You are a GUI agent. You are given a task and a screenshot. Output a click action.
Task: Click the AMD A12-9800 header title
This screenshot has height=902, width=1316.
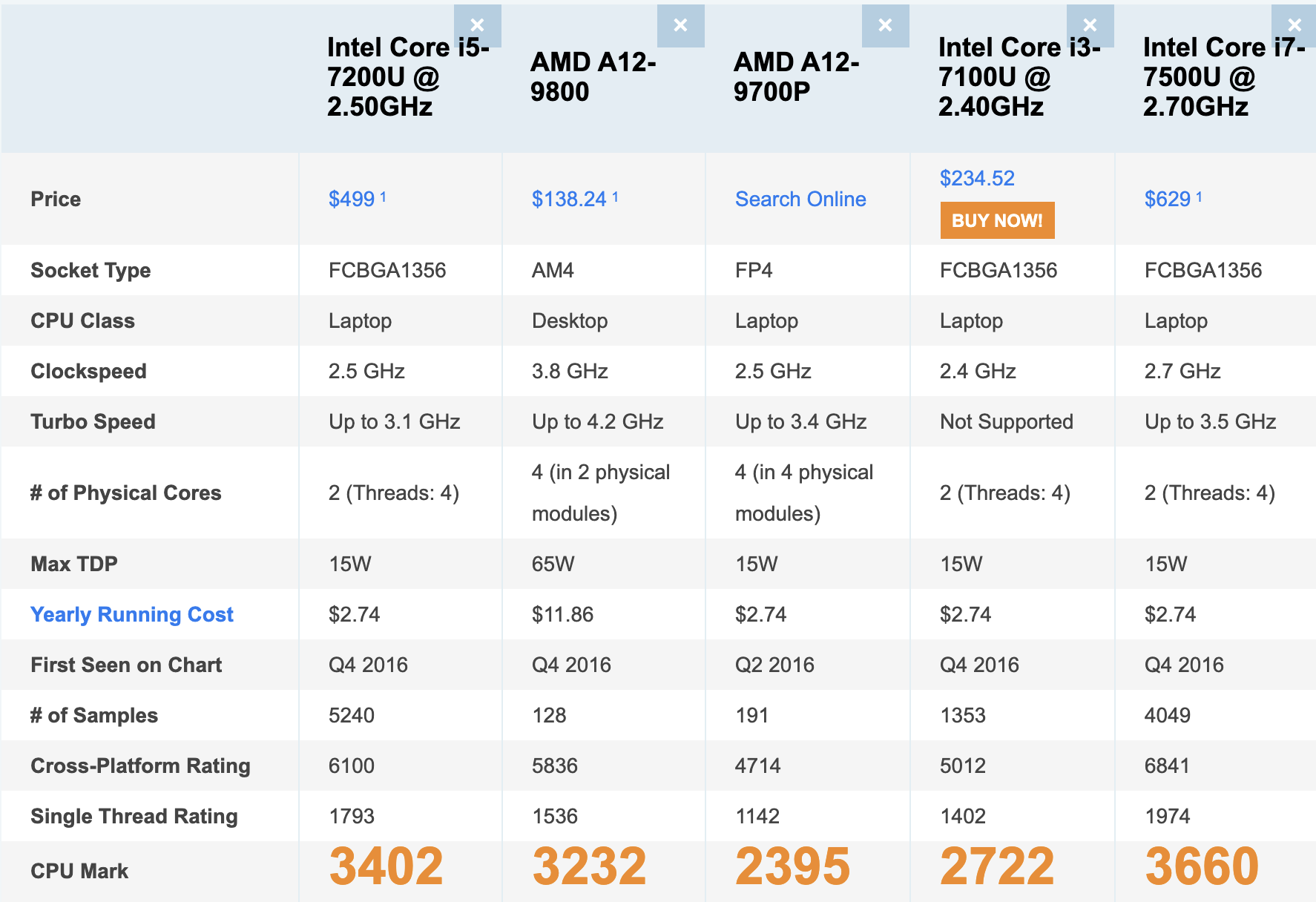click(593, 77)
